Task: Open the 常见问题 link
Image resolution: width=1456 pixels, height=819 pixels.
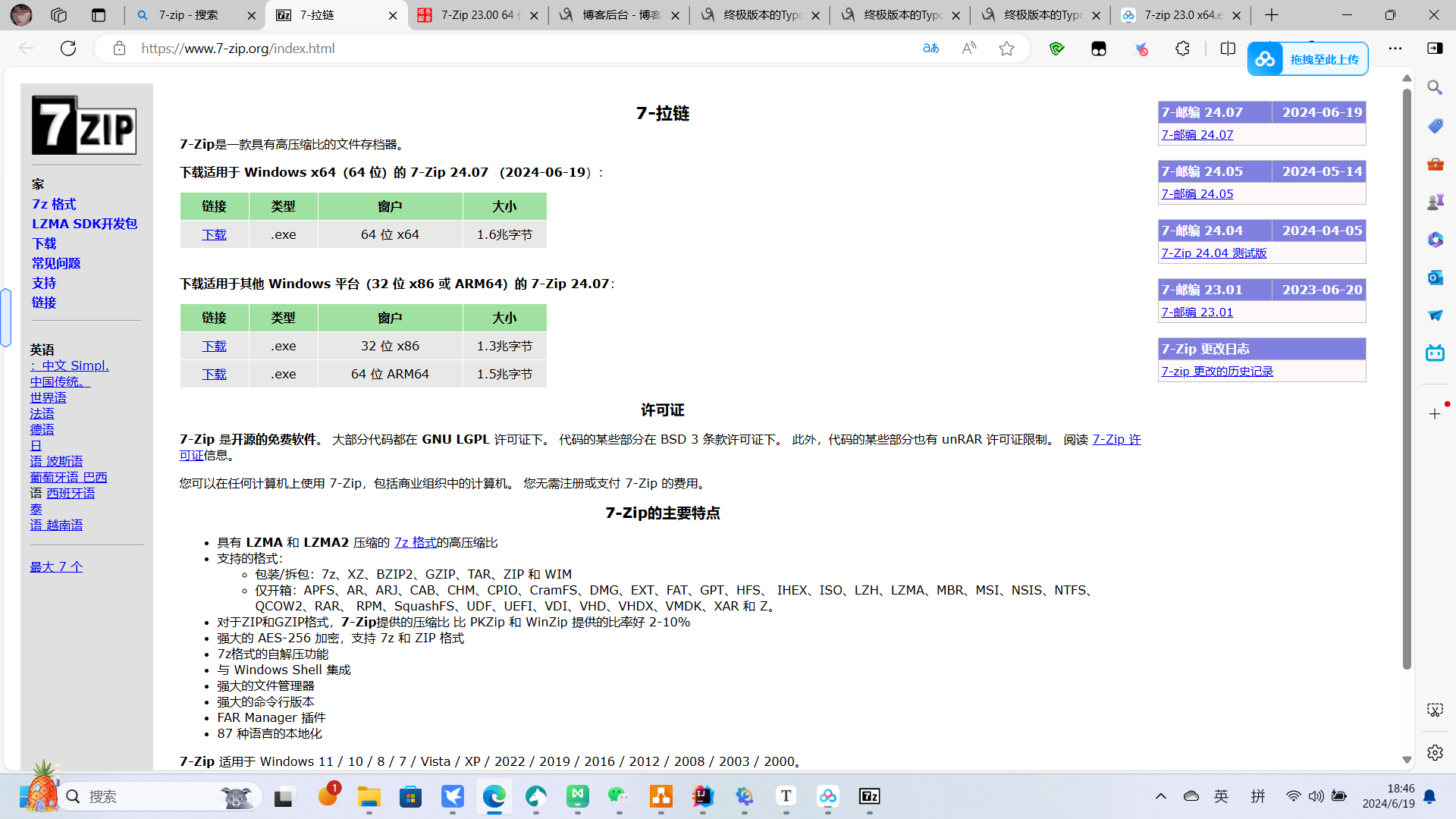Action: (56, 263)
